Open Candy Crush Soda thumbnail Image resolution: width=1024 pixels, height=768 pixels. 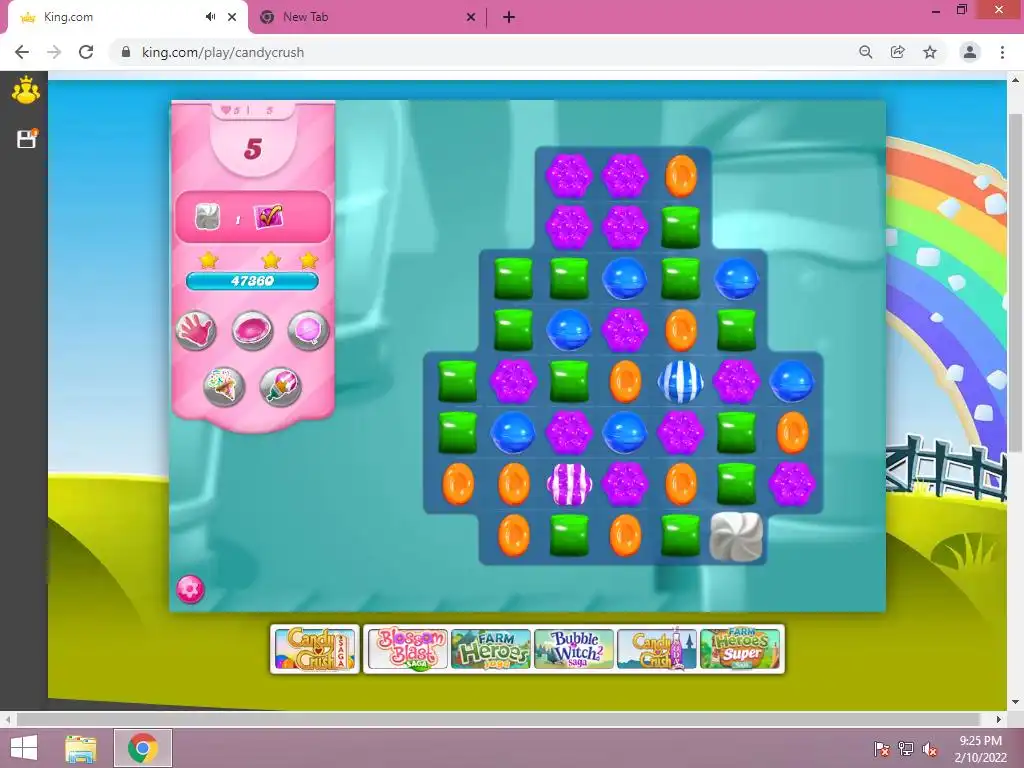click(657, 648)
